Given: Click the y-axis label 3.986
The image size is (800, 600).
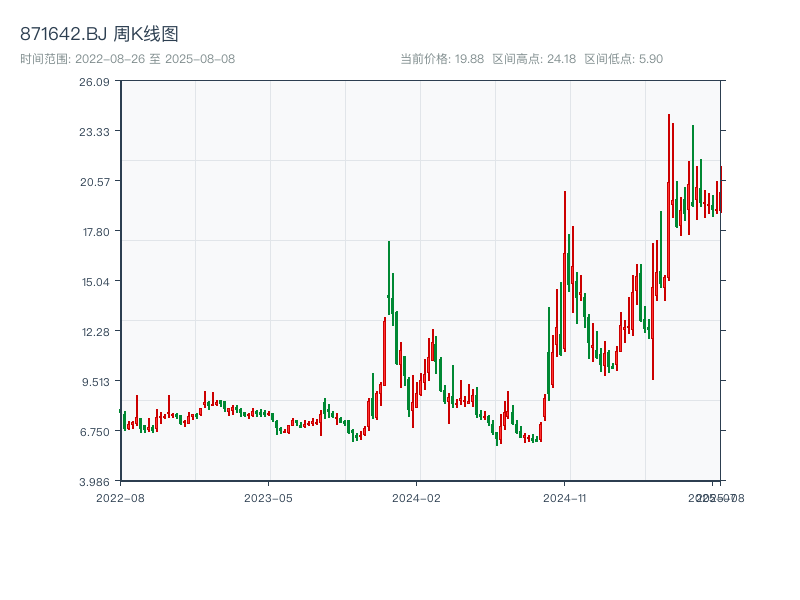Looking at the screenshot, I should [x=94, y=482].
